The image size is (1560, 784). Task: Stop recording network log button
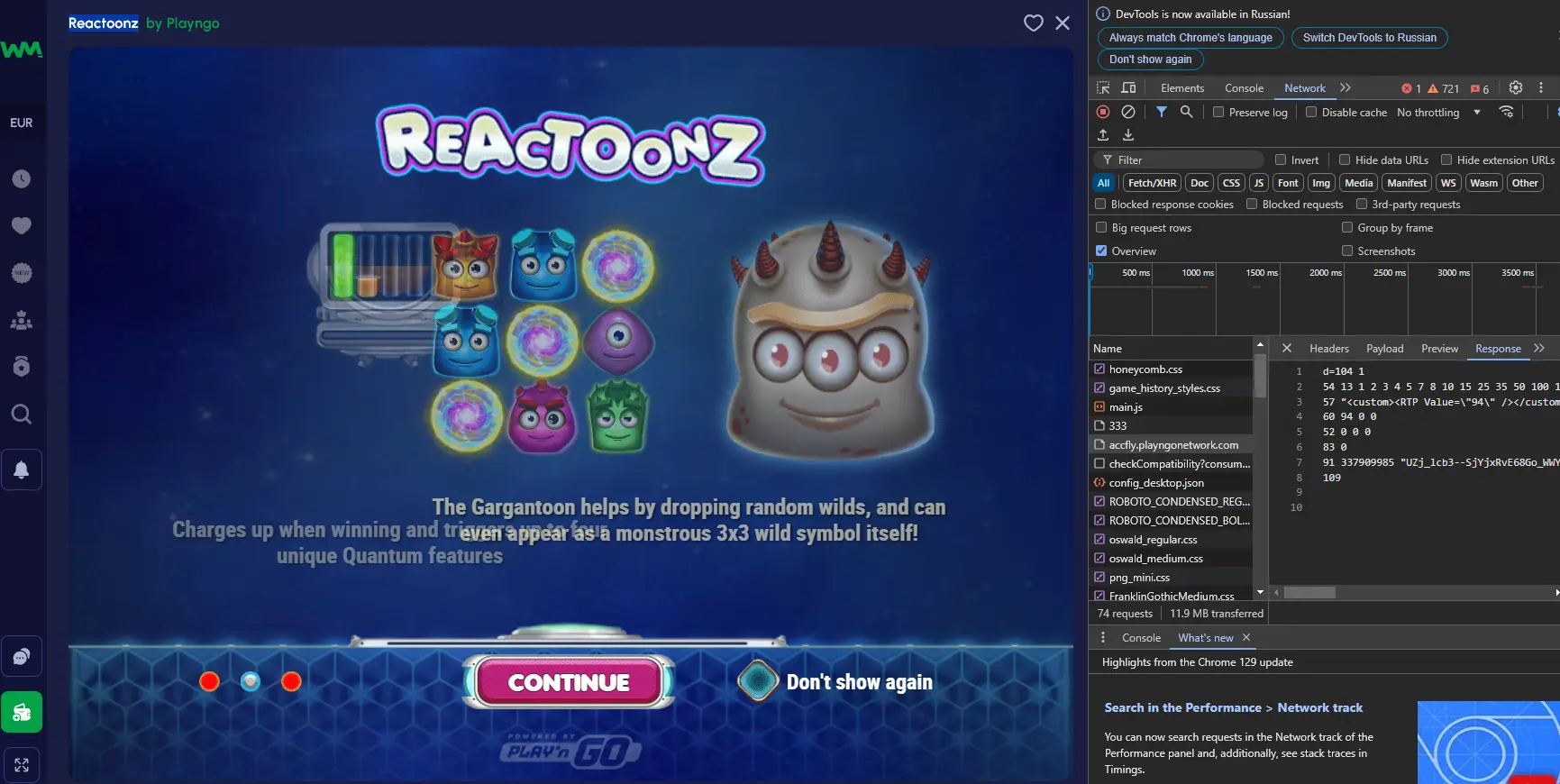[x=1103, y=112]
